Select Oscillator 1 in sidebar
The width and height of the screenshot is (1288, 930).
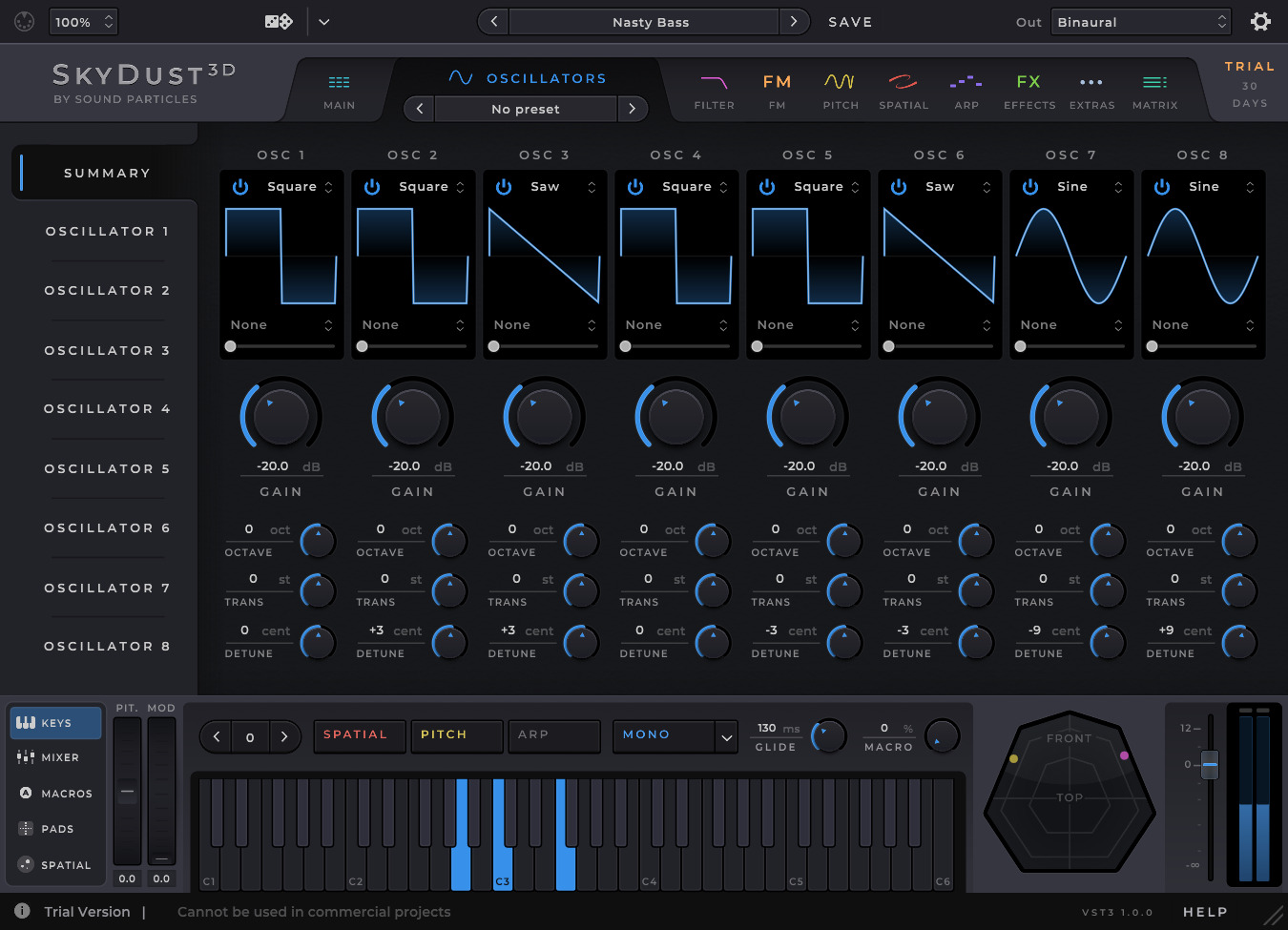[107, 231]
